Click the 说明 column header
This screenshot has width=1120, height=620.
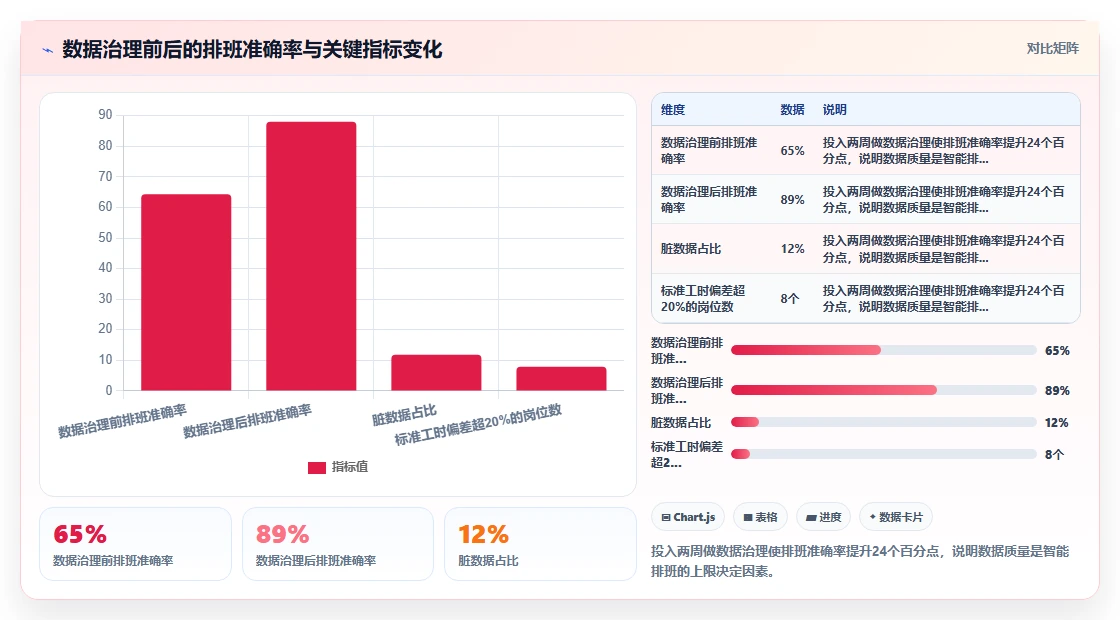click(x=834, y=110)
